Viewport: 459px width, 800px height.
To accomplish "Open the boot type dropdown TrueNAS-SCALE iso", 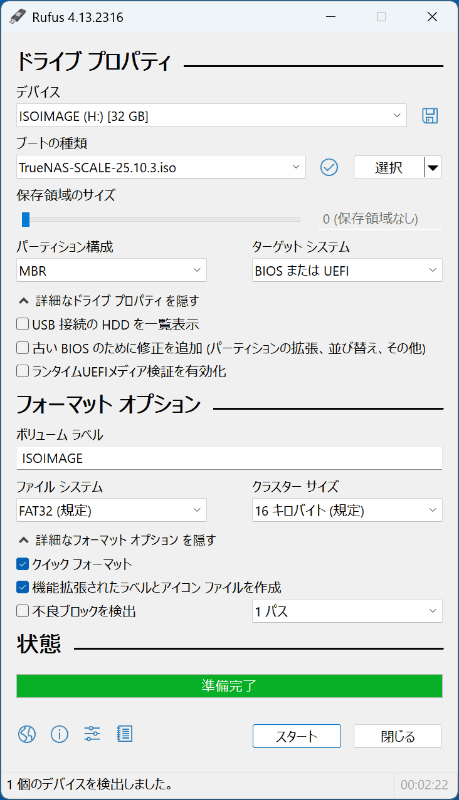I will pos(161,167).
